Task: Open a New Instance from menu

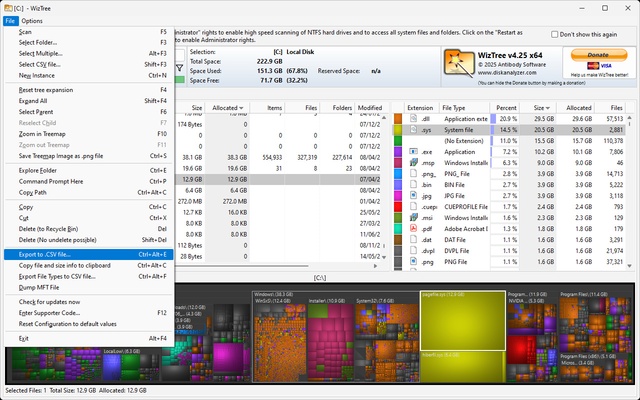Action: click(89, 76)
